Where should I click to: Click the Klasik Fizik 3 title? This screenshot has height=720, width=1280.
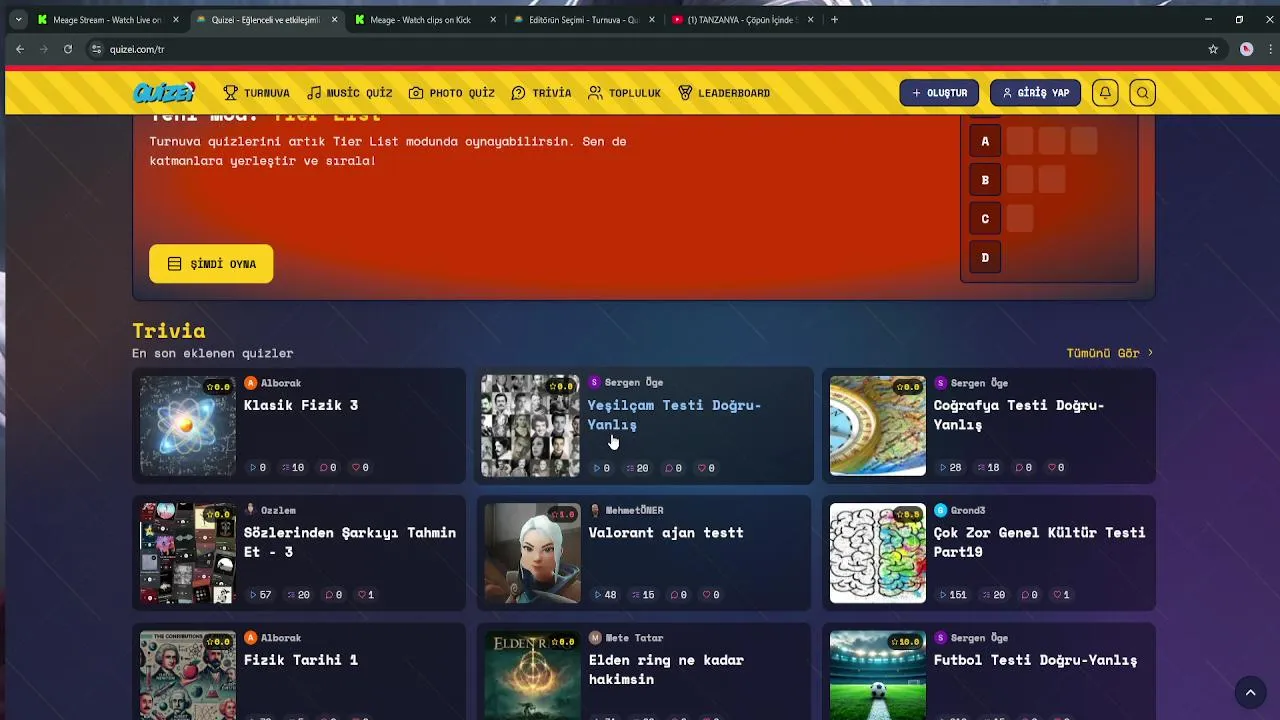click(x=301, y=405)
